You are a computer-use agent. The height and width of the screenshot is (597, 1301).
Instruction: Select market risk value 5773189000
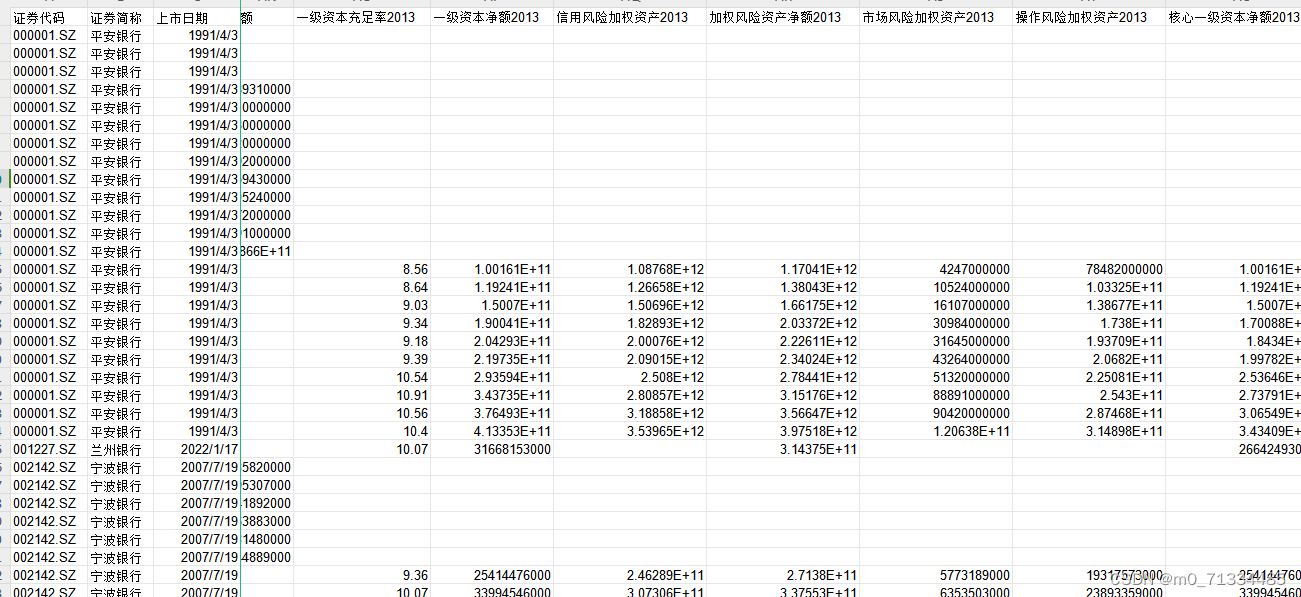(x=936, y=575)
